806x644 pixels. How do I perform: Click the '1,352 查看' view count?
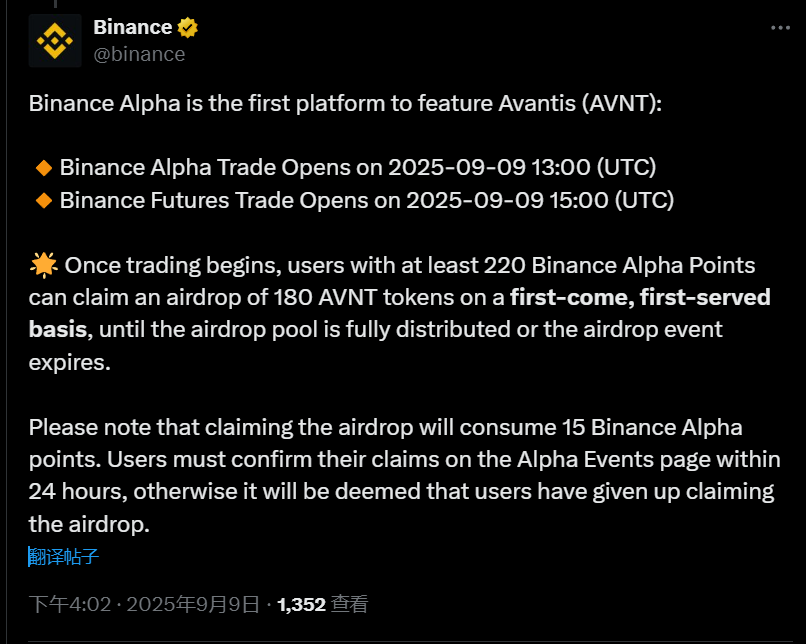pyautogui.click(x=322, y=604)
